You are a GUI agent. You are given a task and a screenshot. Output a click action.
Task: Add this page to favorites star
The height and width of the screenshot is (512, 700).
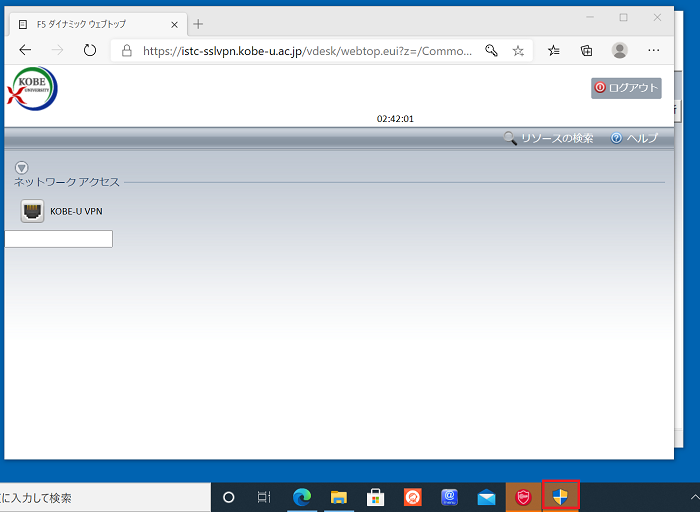point(518,51)
